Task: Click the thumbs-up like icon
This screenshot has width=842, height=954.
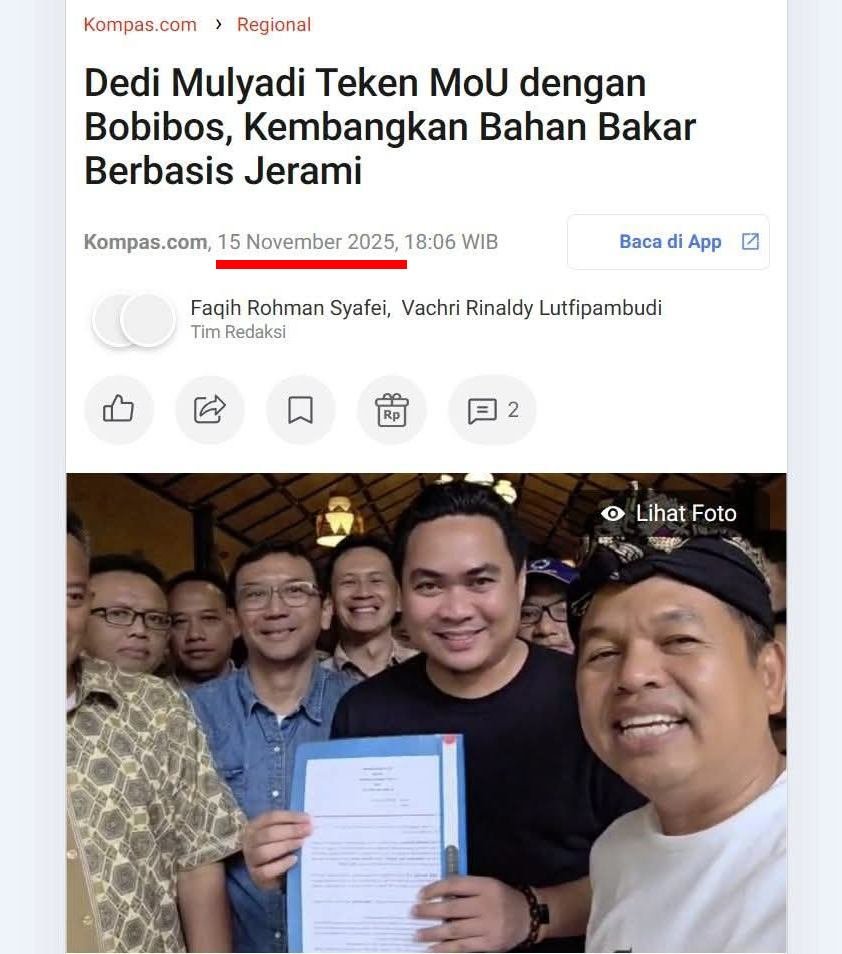Action: 119,409
